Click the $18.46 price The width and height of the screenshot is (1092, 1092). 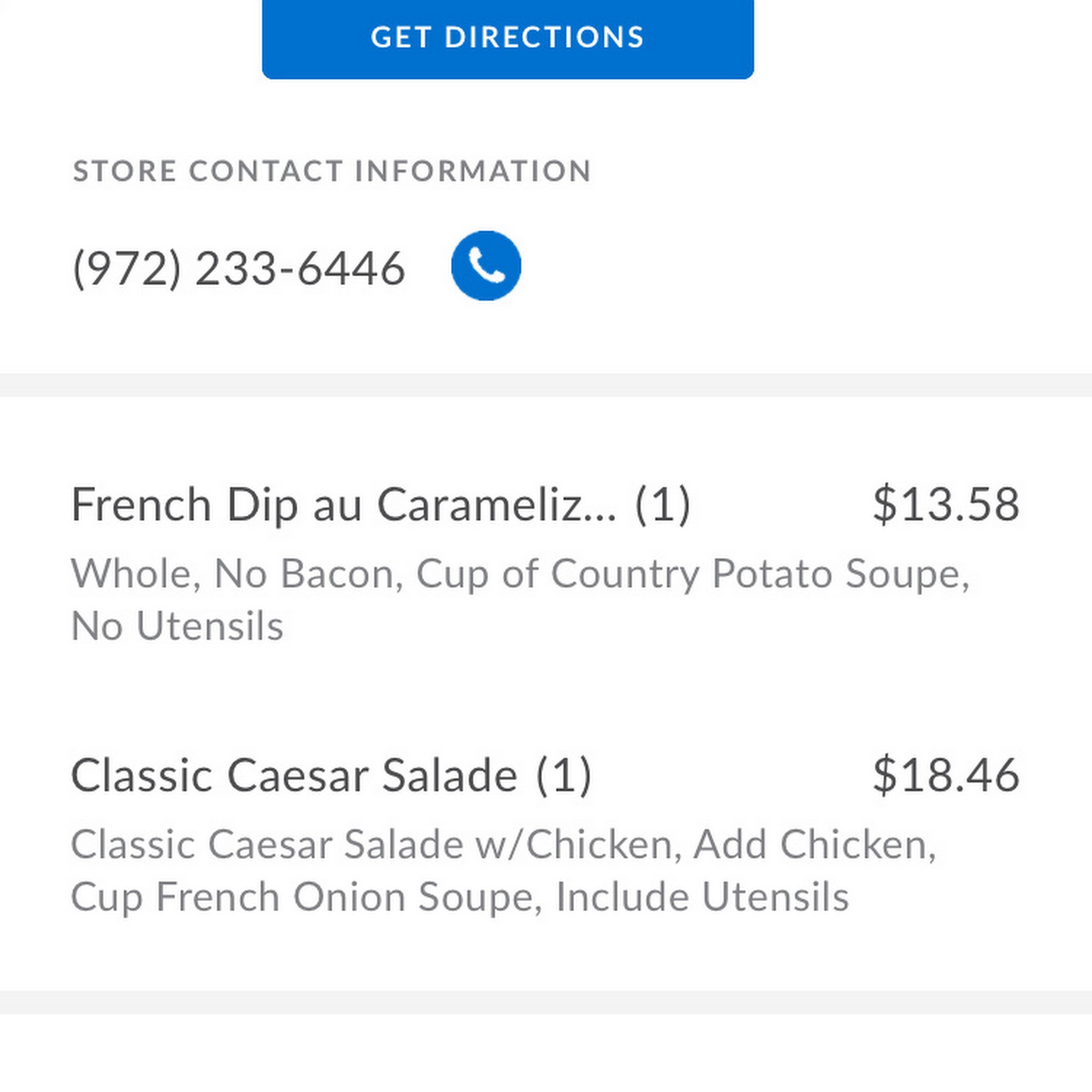pyautogui.click(x=946, y=774)
